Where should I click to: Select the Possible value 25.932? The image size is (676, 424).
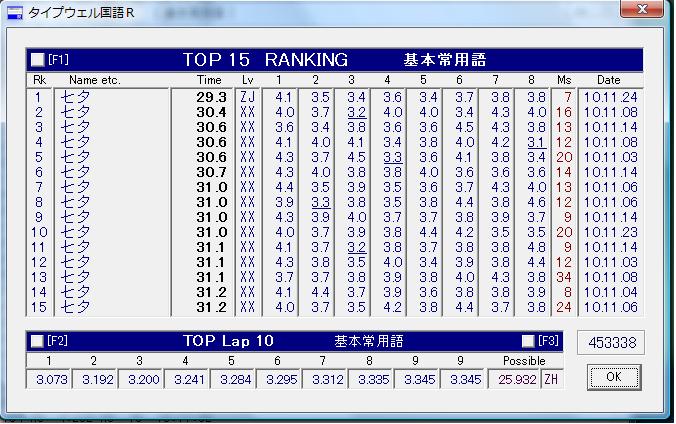[x=517, y=380]
